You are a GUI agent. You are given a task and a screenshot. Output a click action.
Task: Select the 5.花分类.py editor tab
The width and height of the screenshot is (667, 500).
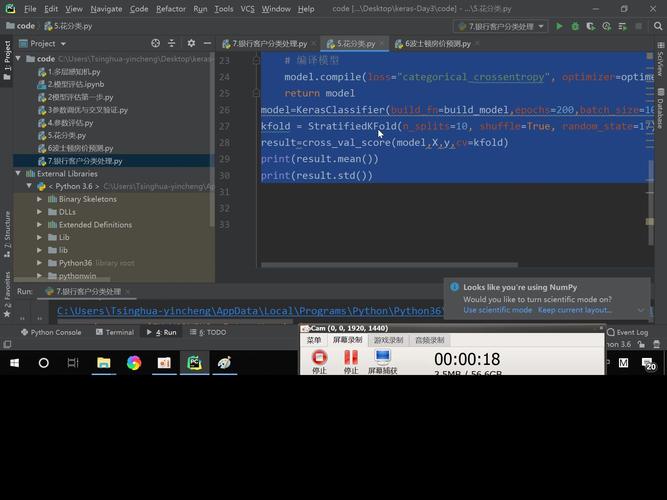pos(355,43)
